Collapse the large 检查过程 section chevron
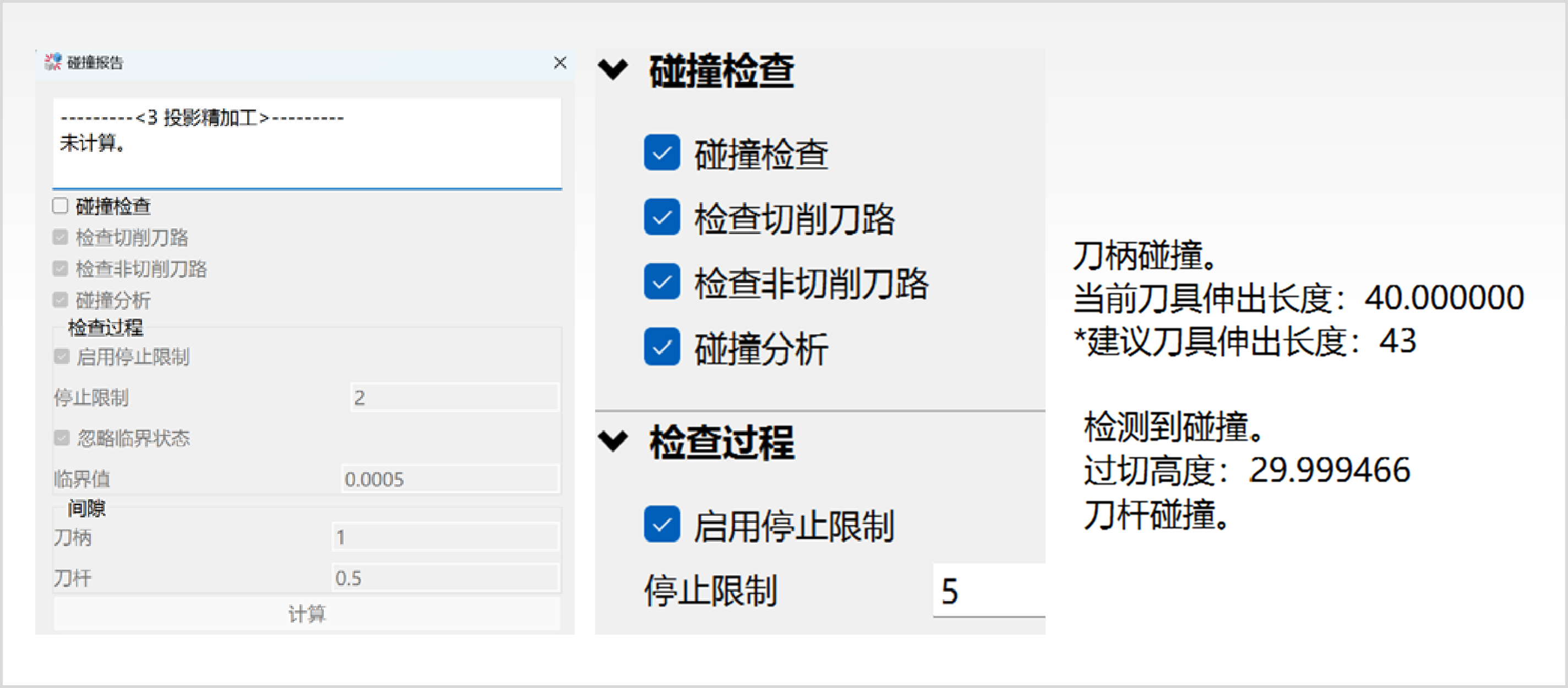1568x688 pixels. [x=612, y=440]
